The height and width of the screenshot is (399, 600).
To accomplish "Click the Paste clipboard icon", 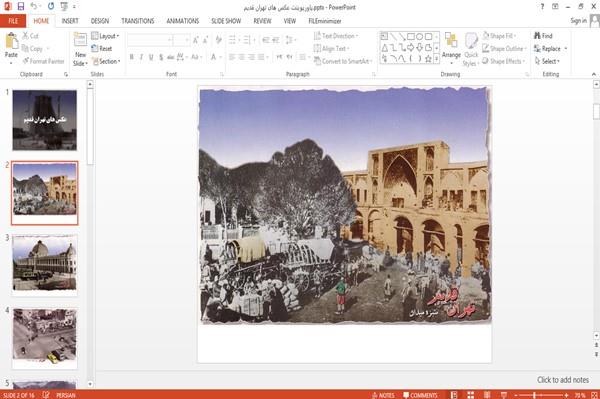I will coord(11,41).
